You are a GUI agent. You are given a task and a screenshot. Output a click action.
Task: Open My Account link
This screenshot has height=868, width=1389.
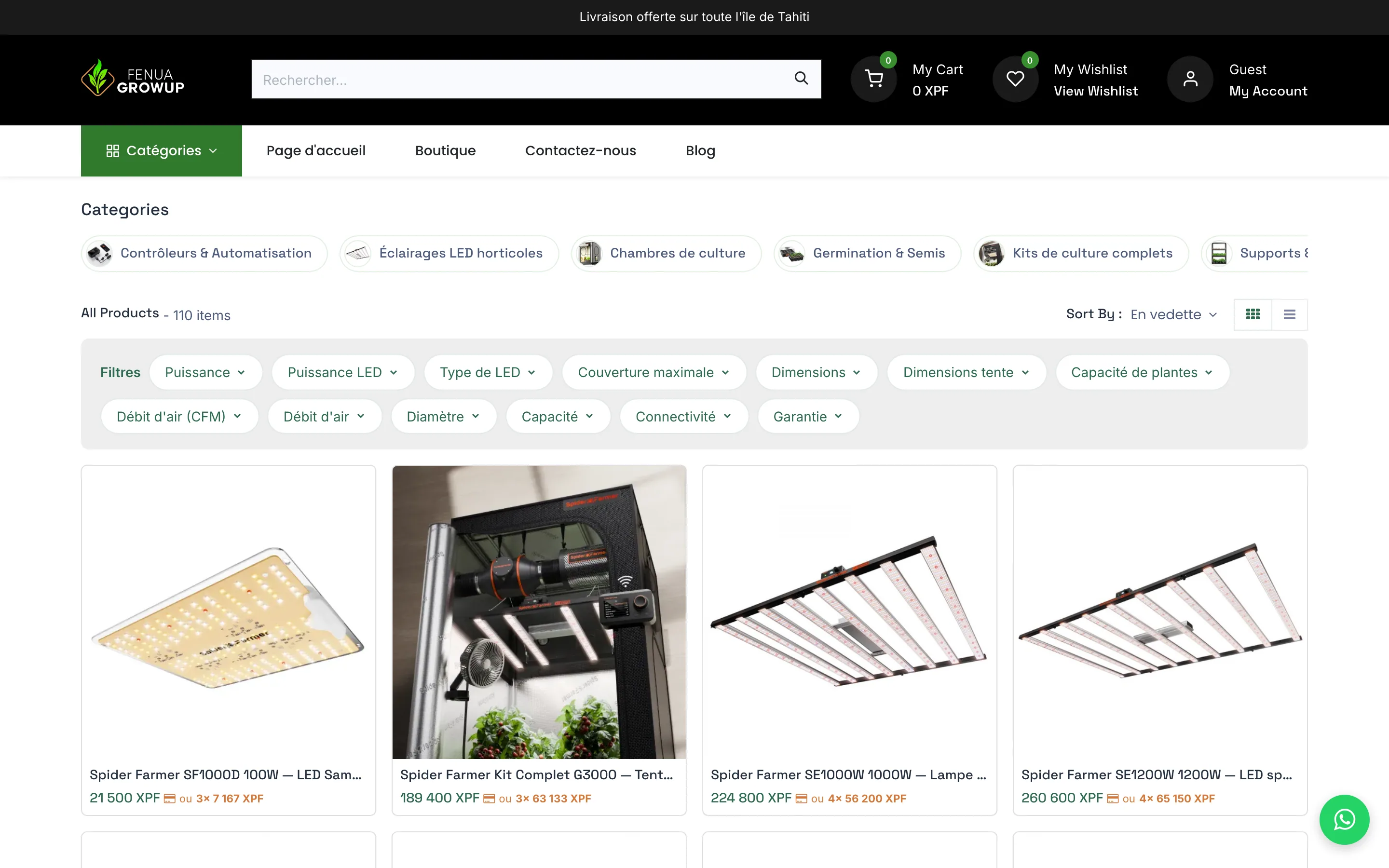(1268, 91)
